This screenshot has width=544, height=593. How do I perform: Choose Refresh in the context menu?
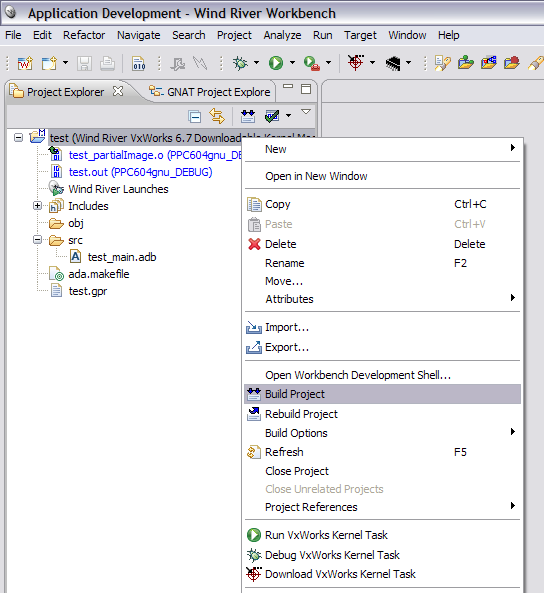(x=382, y=452)
